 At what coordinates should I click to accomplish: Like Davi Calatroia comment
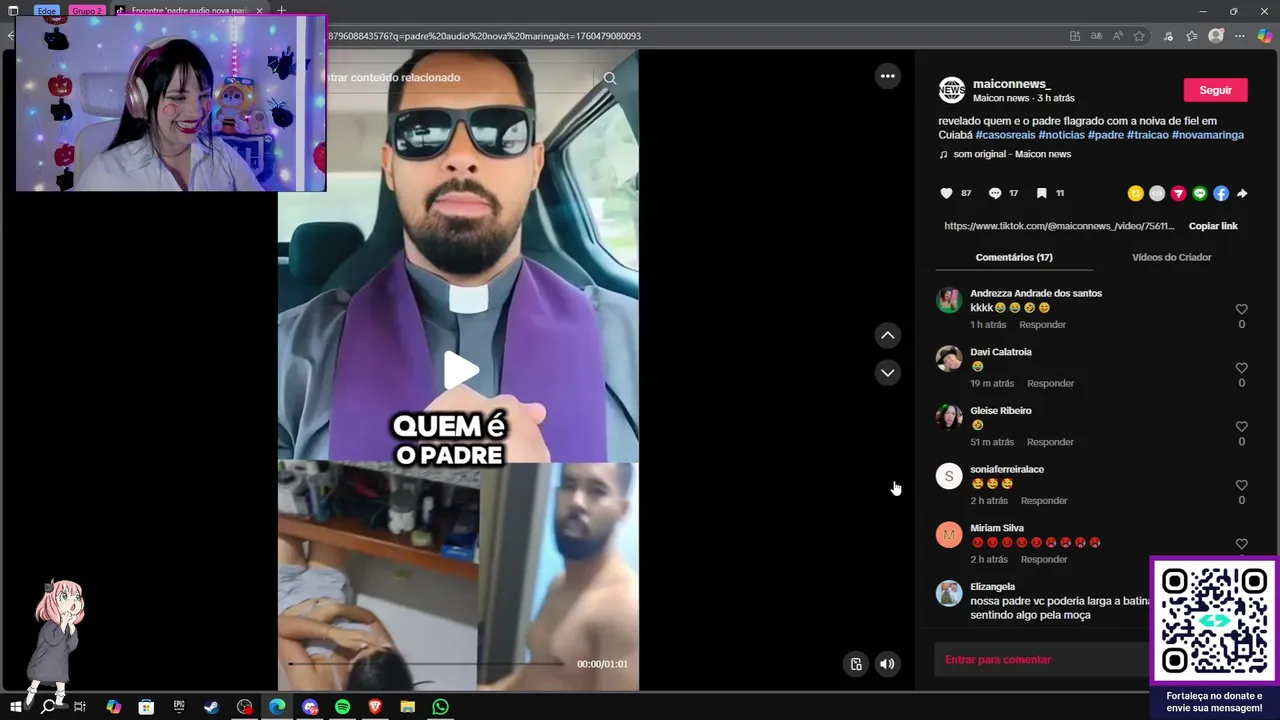[x=1241, y=368]
